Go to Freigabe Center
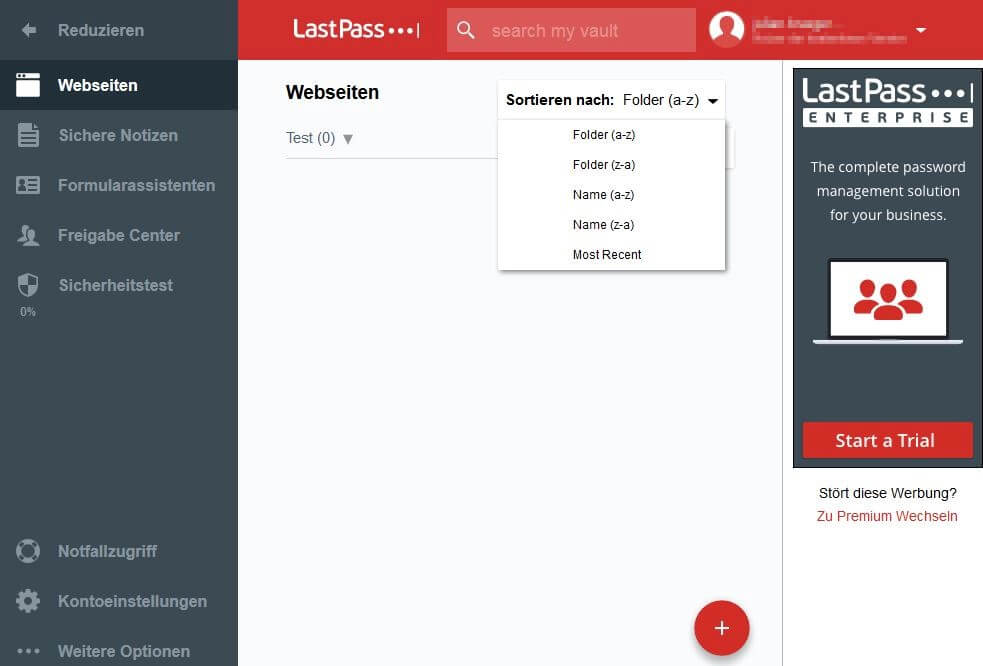 tap(119, 235)
